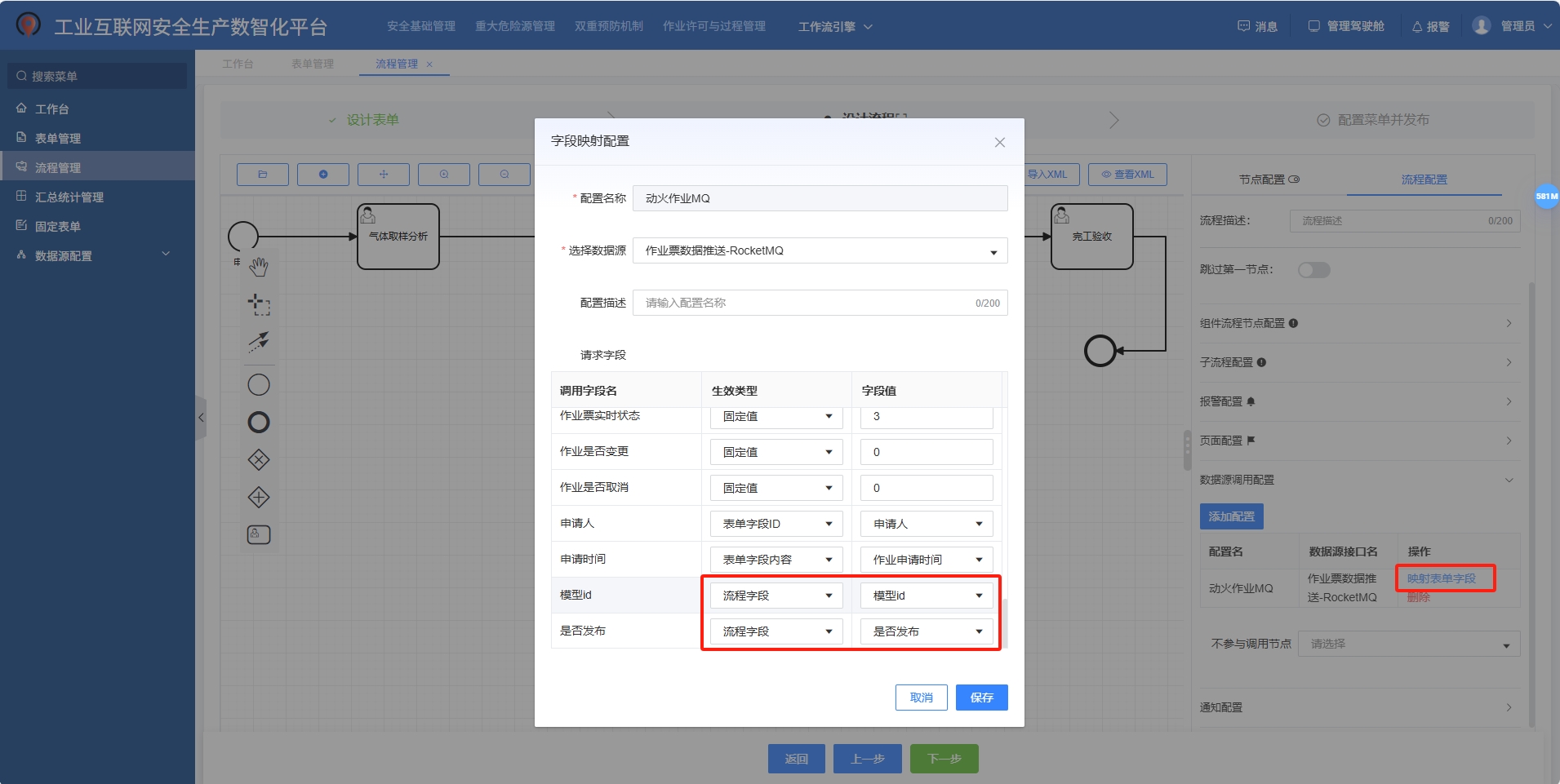Click 取消 in the mapping dialog
Viewport: 1560px width, 784px height.
(922, 698)
